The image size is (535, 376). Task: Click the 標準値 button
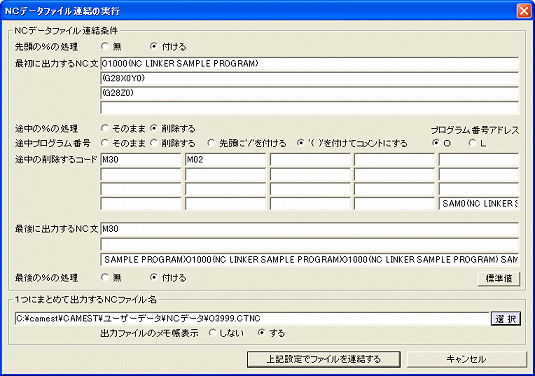tap(498, 278)
